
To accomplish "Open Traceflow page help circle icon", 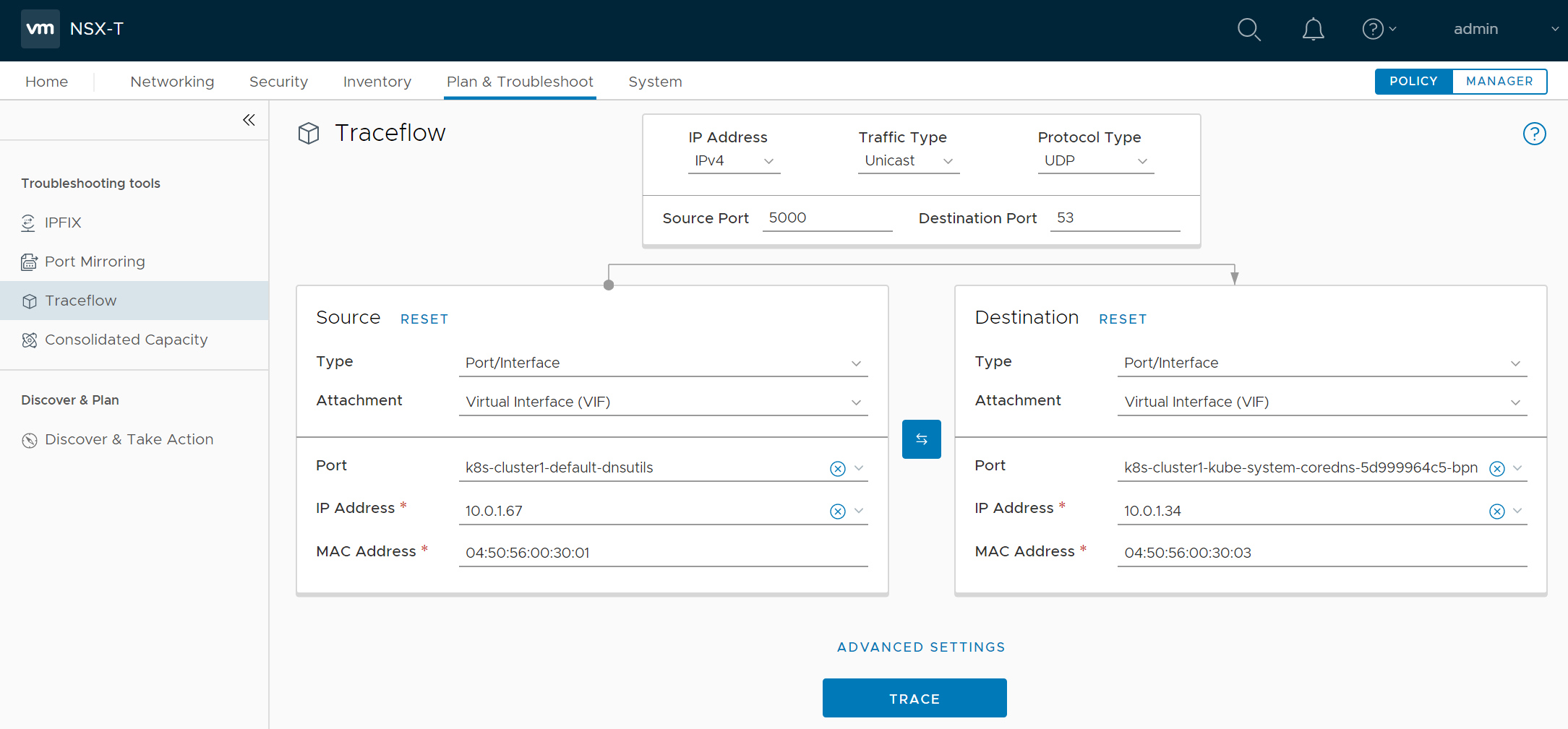I will pyautogui.click(x=1534, y=134).
